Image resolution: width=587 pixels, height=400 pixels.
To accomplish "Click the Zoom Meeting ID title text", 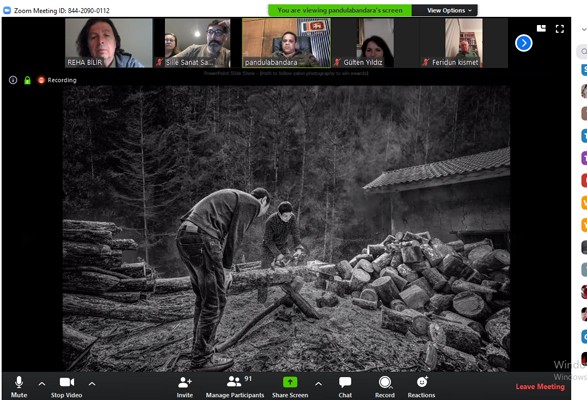I will [62, 10].
